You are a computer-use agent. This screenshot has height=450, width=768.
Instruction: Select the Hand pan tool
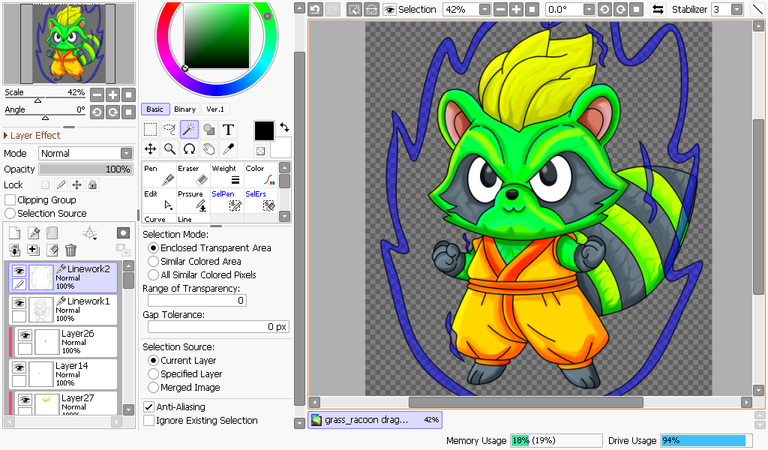point(209,149)
